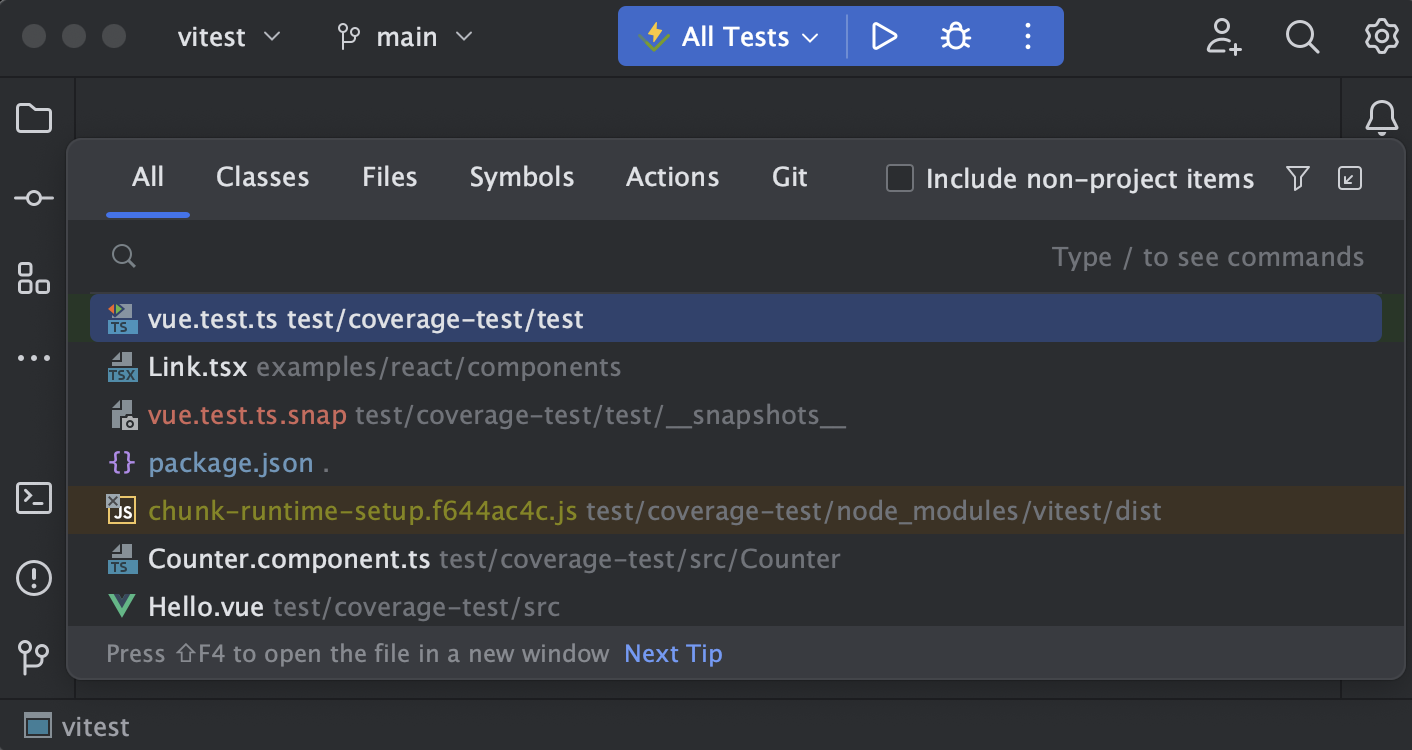Screen dimensions: 1412x750
Task: Click the Next Tip link
Action: click(x=673, y=654)
